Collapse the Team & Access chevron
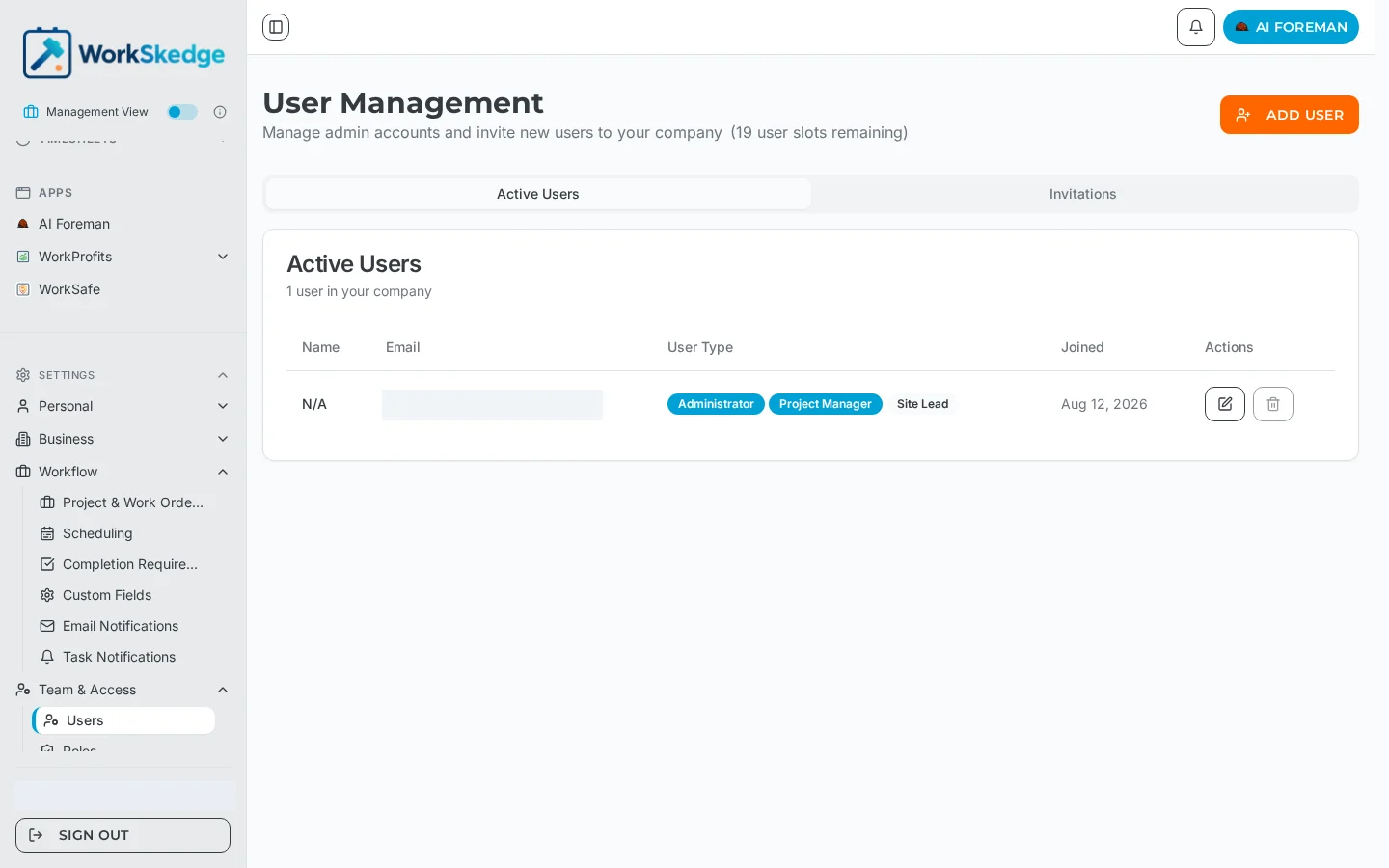 (223, 690)
